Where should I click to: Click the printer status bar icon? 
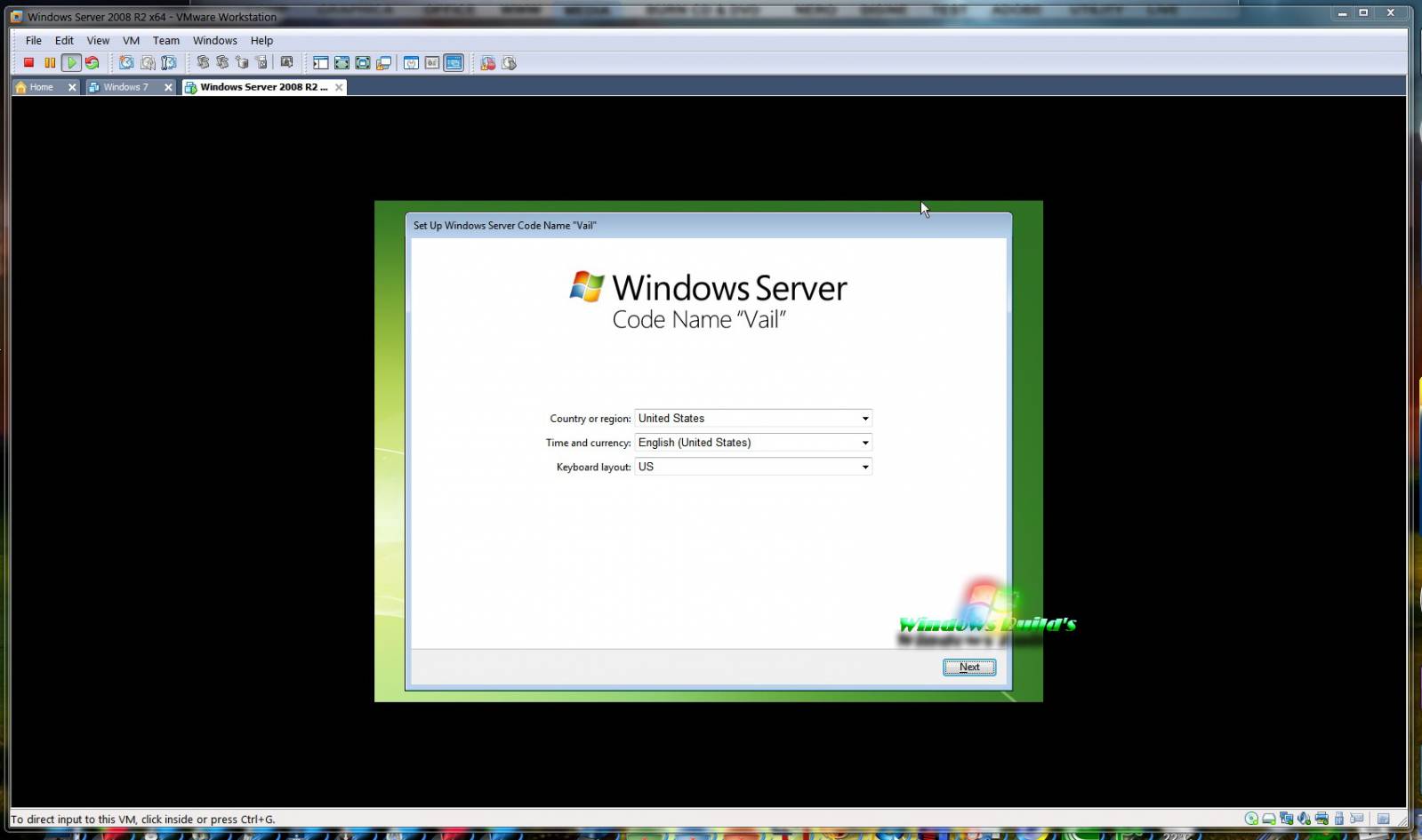(1322, 819)
